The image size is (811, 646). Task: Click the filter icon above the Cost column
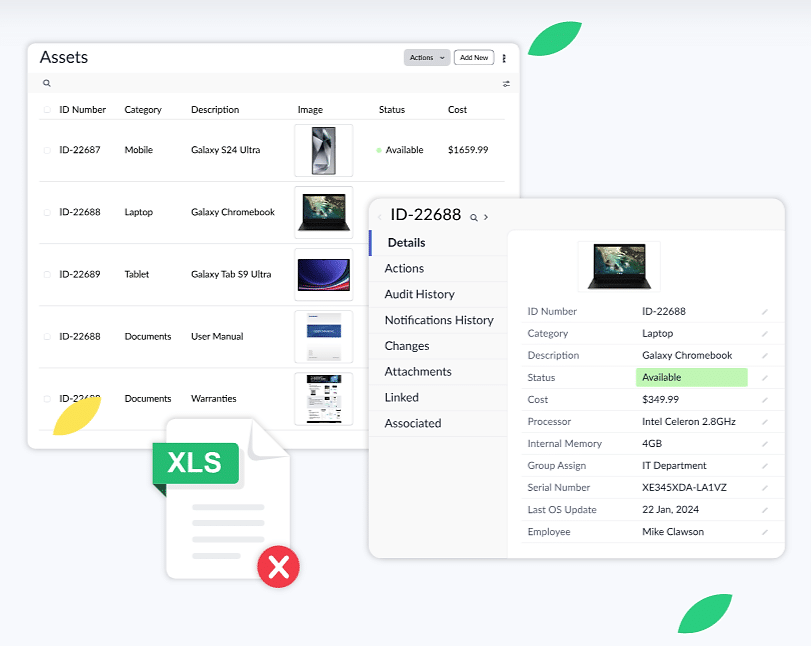coord(506,83)
